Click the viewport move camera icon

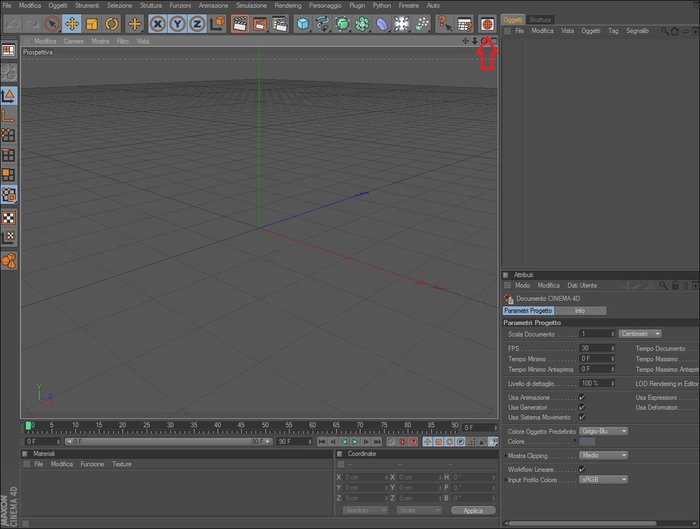(x=466, y=41)
